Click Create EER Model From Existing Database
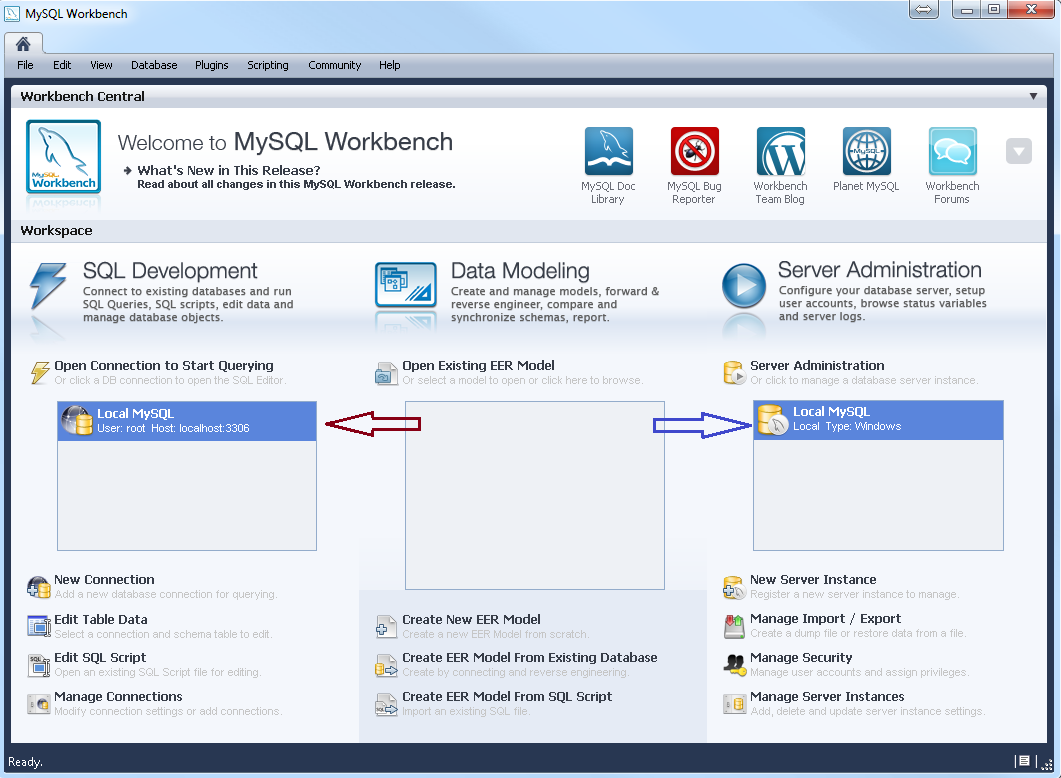Image resolution: width=1061 pixels, height=778 pixels. coord(530,658)
